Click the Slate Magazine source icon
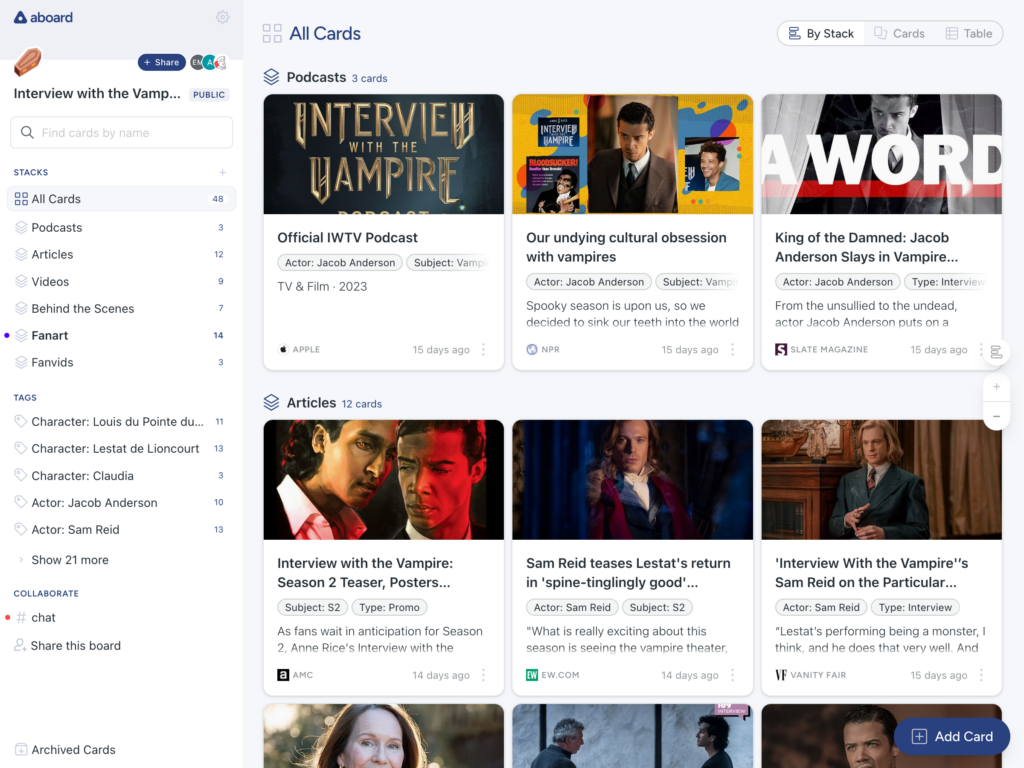Screen dimensions: 1024x768 tap(780, 349)
